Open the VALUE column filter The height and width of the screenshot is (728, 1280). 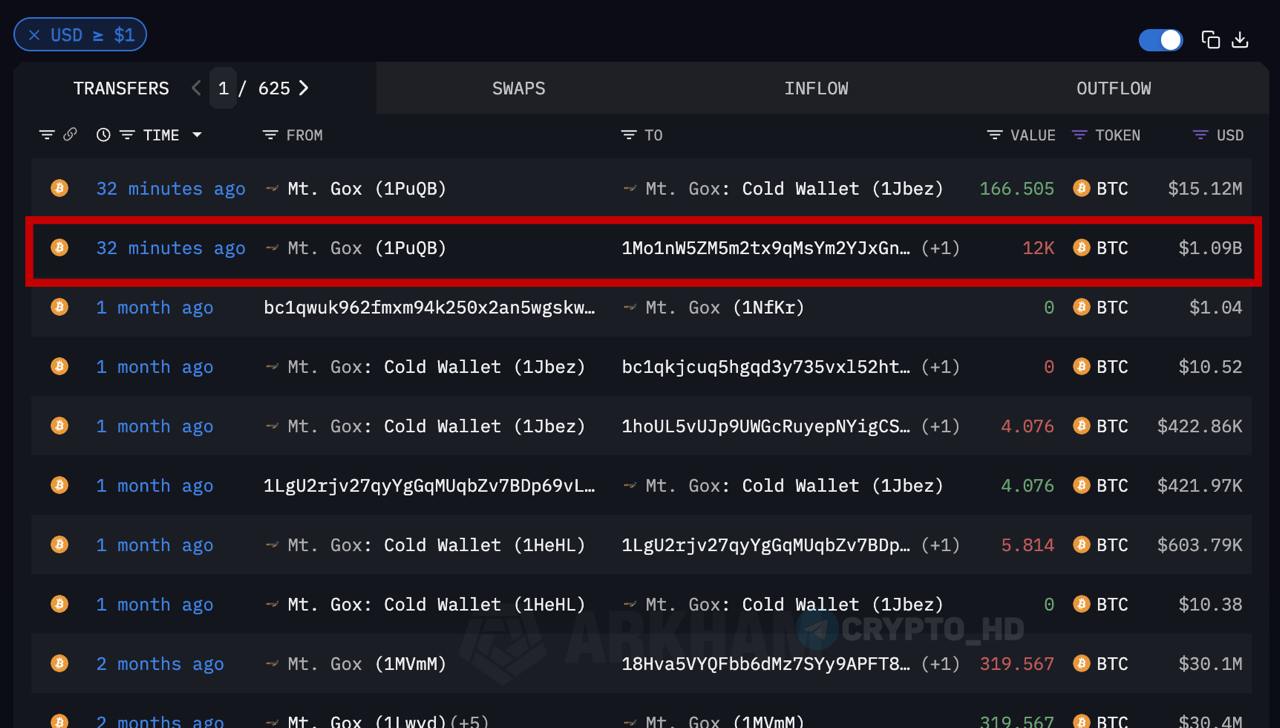pos(994,135)
